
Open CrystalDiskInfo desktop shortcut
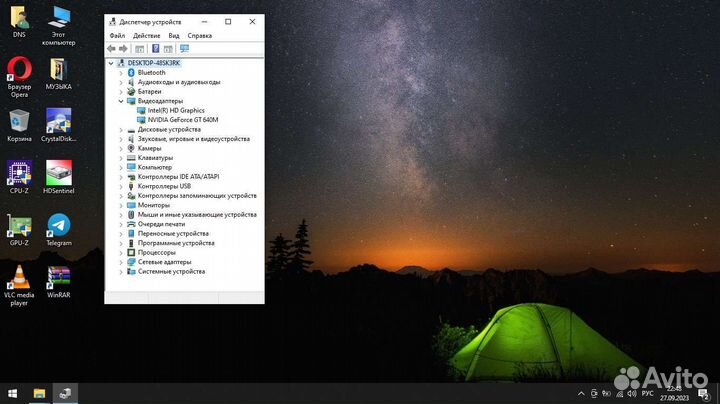[x=58, y=123]
